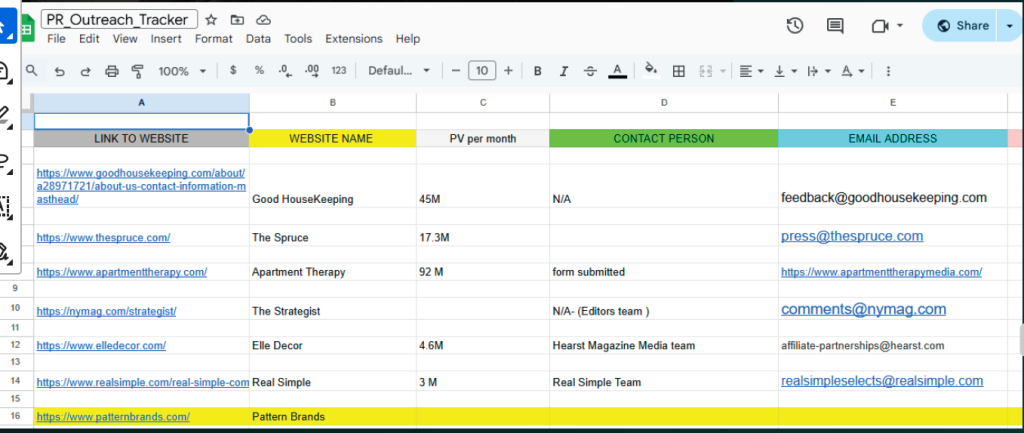Click the font size field showing 10
Viewport: 1024px width, 433px height.
click(x=482, y=71)
